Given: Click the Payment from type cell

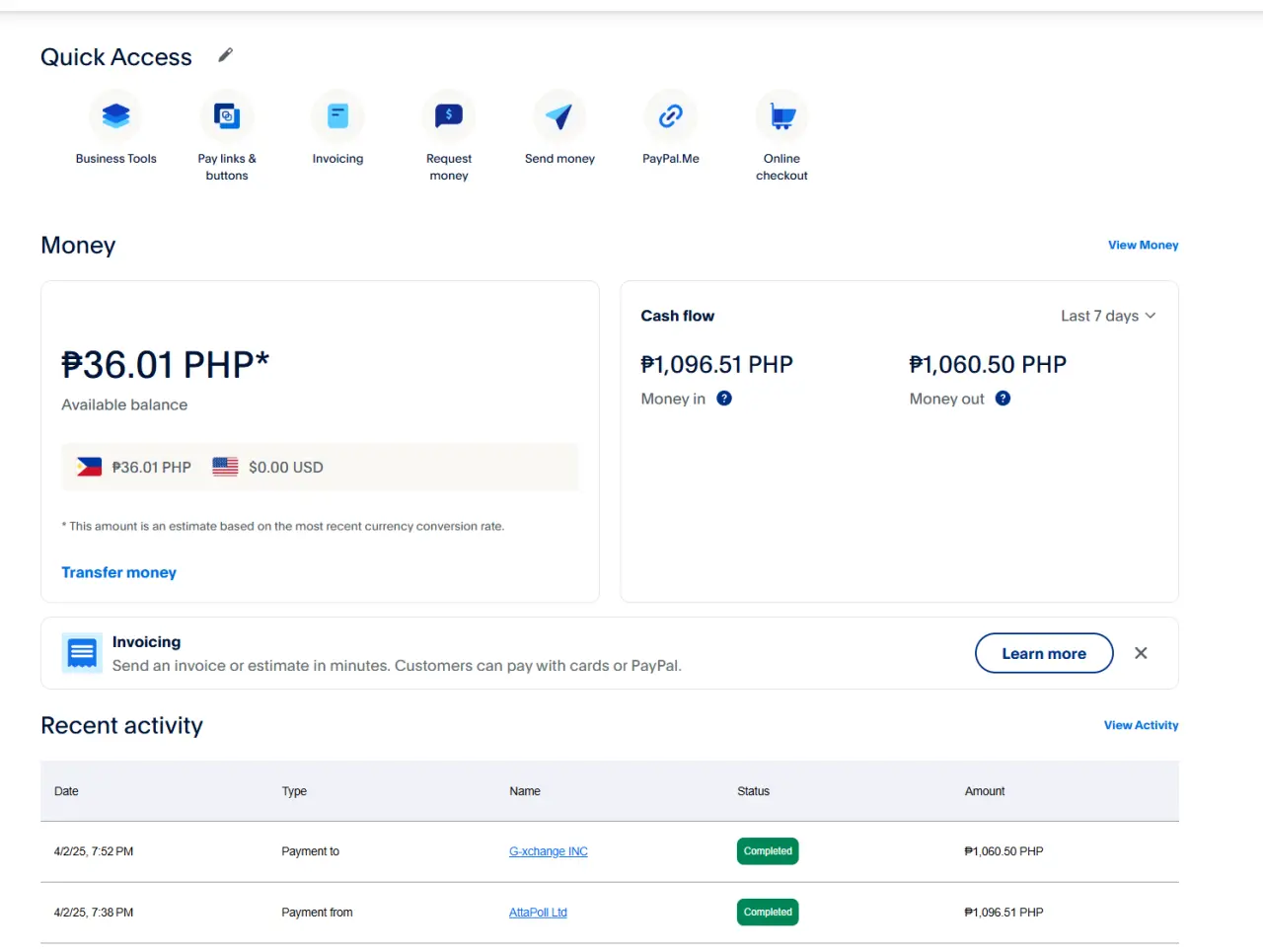Looking at the screenshot, I should [x=317, y=913].
